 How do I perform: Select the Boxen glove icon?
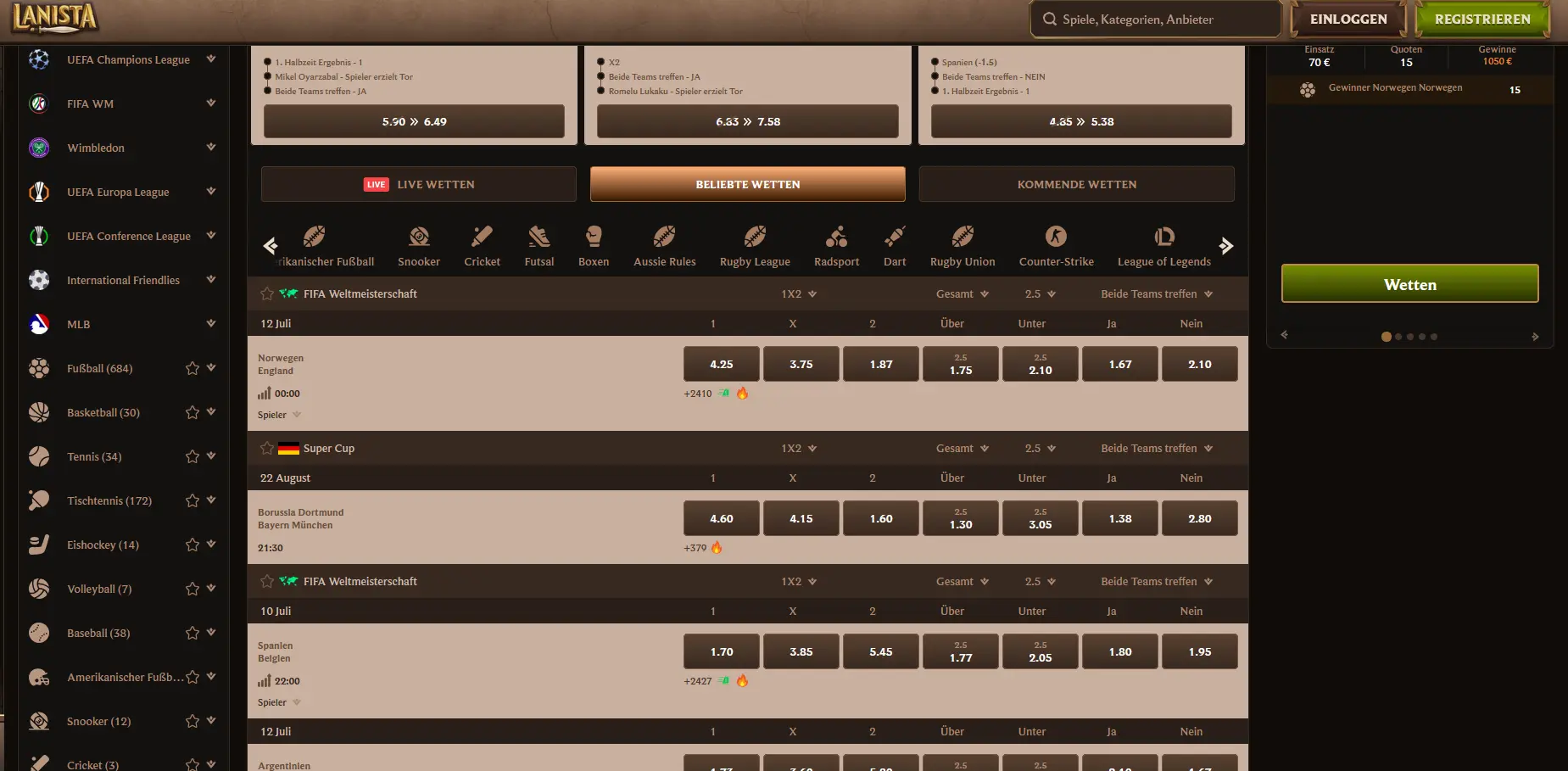tap(594, 237)
